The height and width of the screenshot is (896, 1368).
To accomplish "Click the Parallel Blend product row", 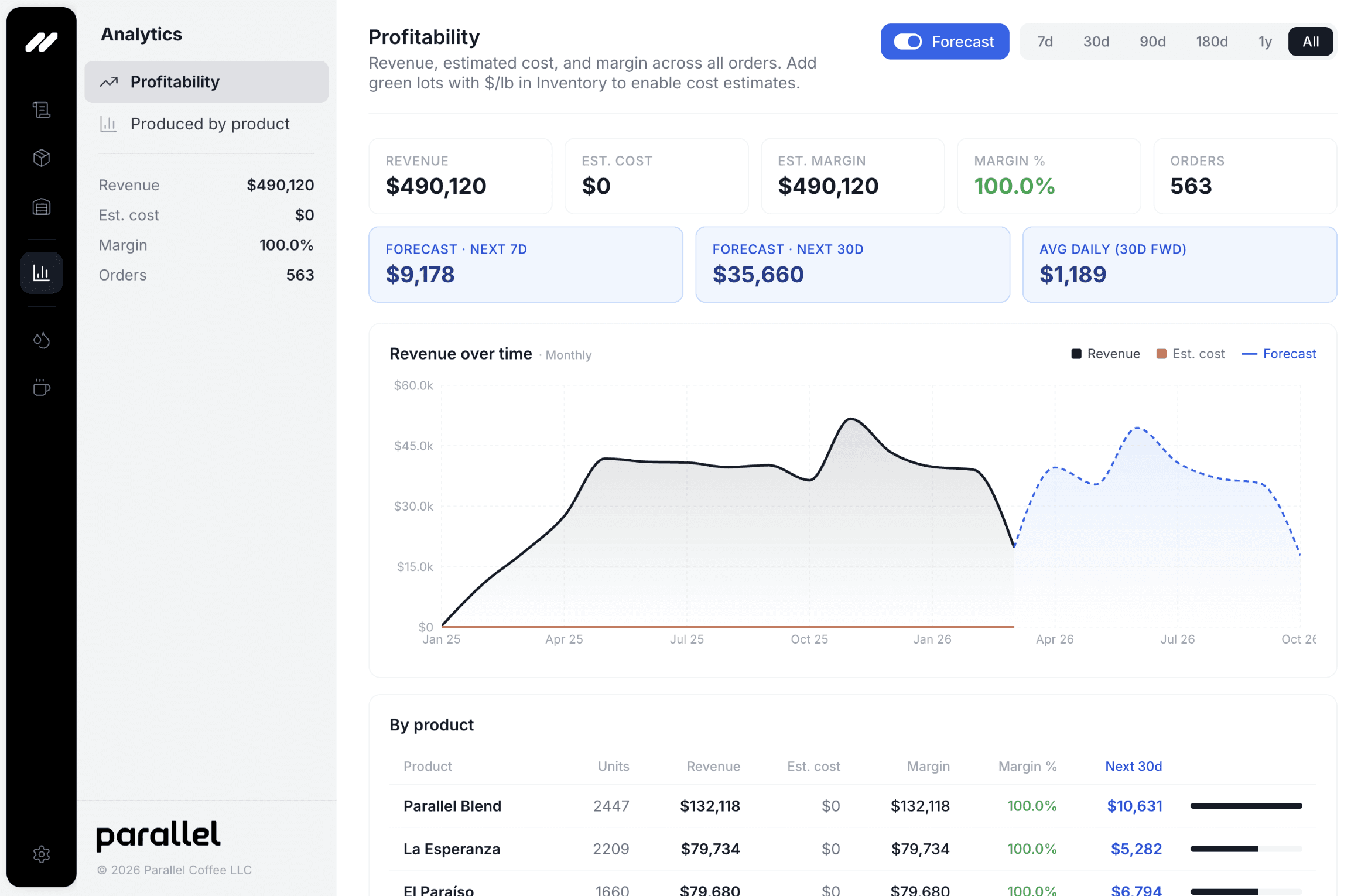I will [x=452, y=806].
